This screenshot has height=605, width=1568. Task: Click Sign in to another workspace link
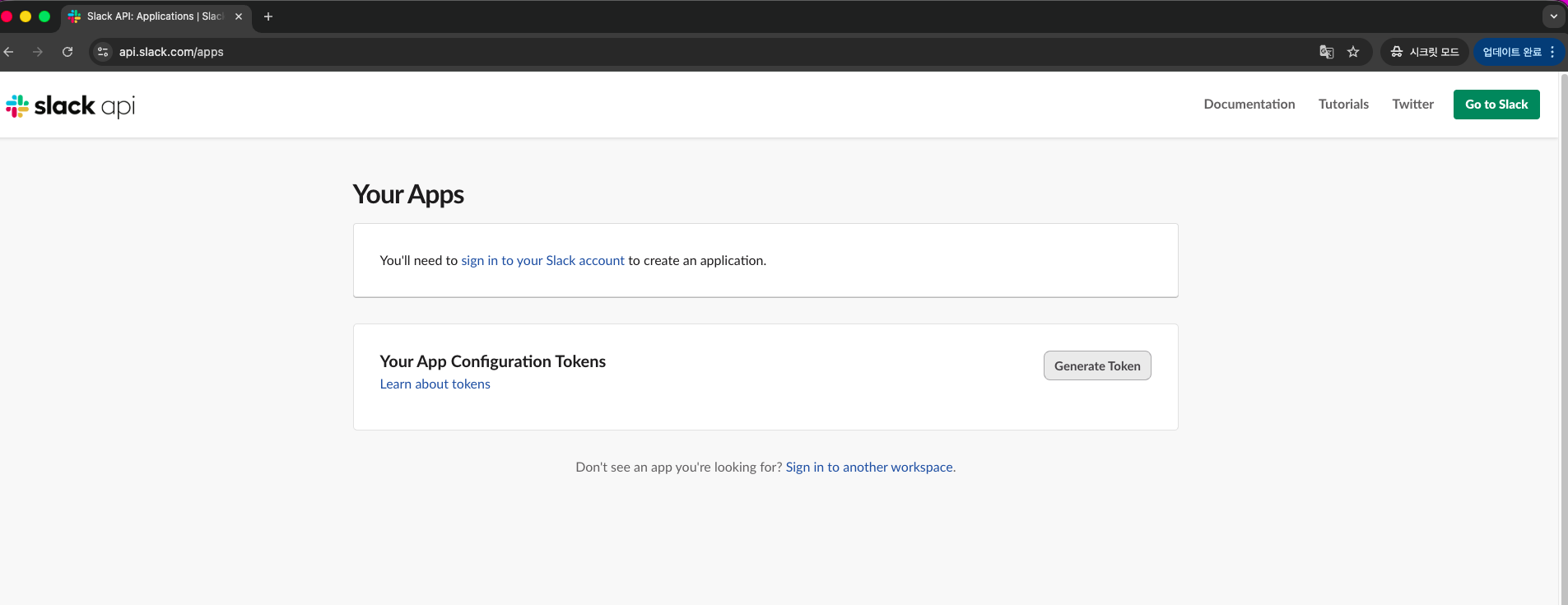click(x=871, y=467)
